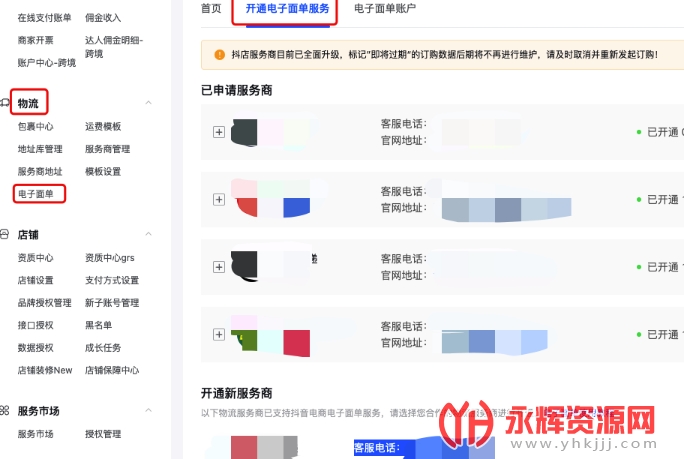Open 在线支付账单 in sidebar

click(x=44, y=18)
